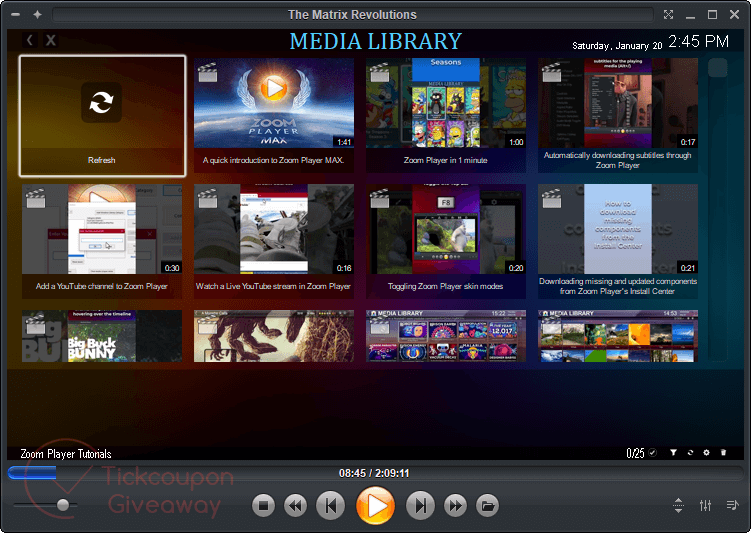
Task: Select the Big Buck Bunny timeline thumbnail
Action: pyautogui.click(x=102, y=336)
